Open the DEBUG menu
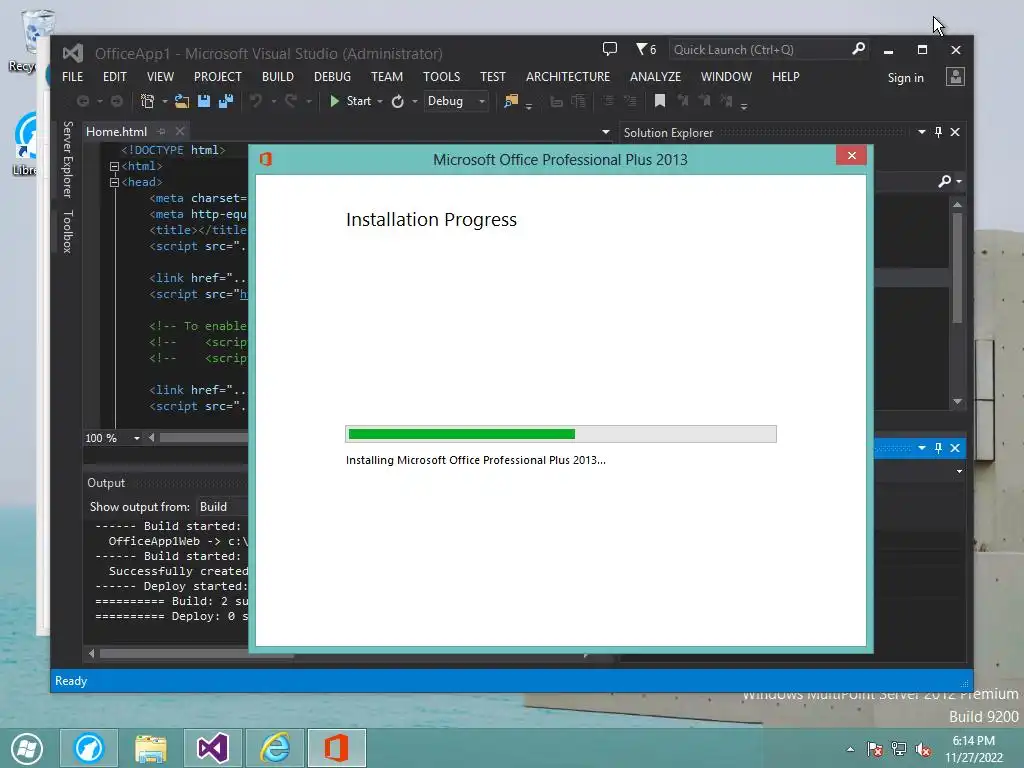 (332, 76)
